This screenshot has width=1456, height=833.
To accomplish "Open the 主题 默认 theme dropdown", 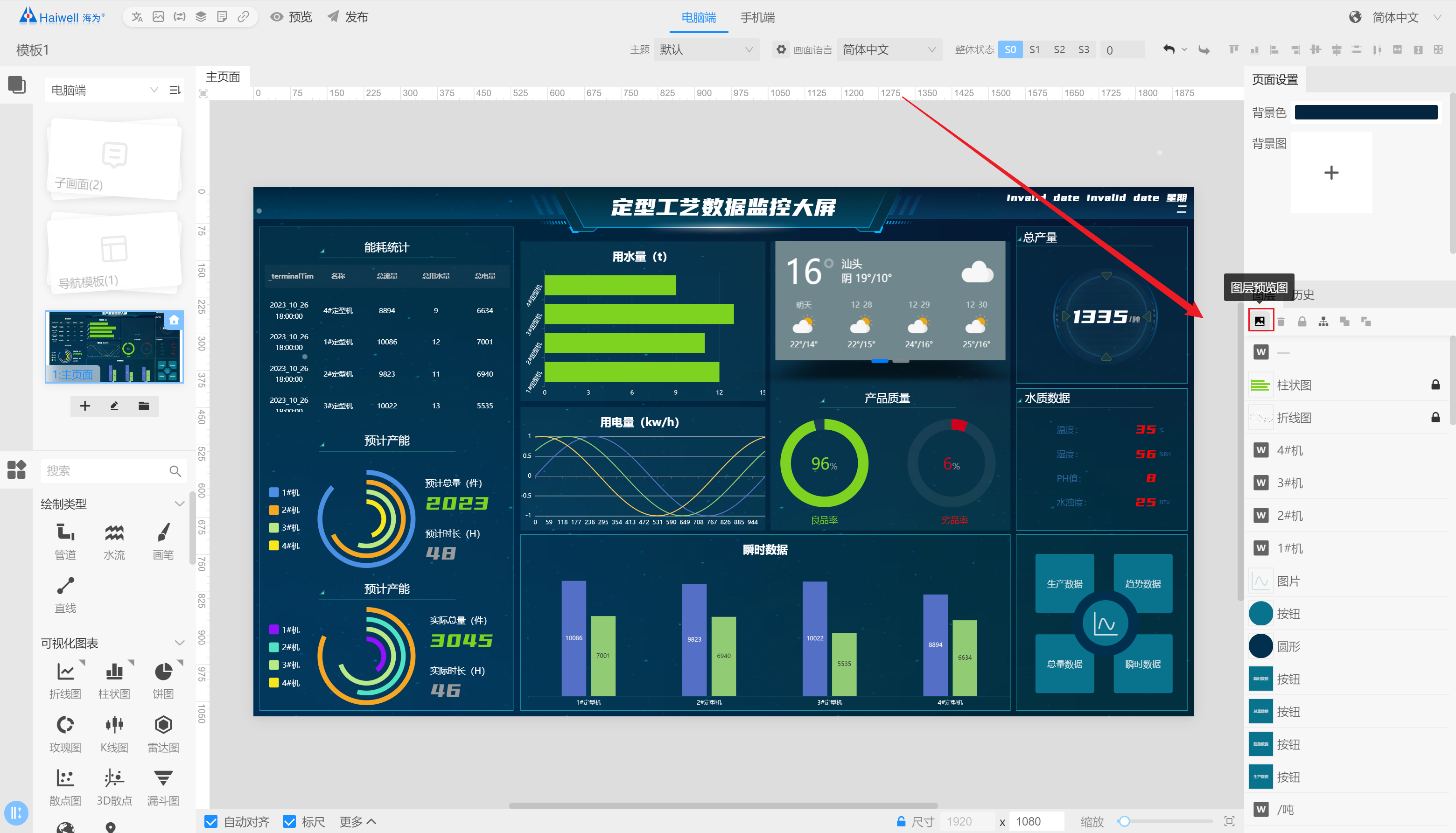I will pos(707,50).
